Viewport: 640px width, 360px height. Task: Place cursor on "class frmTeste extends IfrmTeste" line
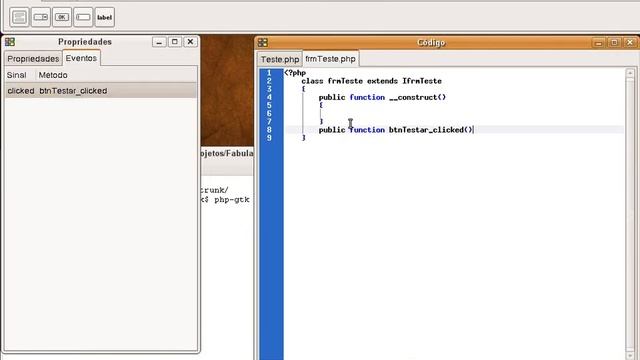[371, 81]
